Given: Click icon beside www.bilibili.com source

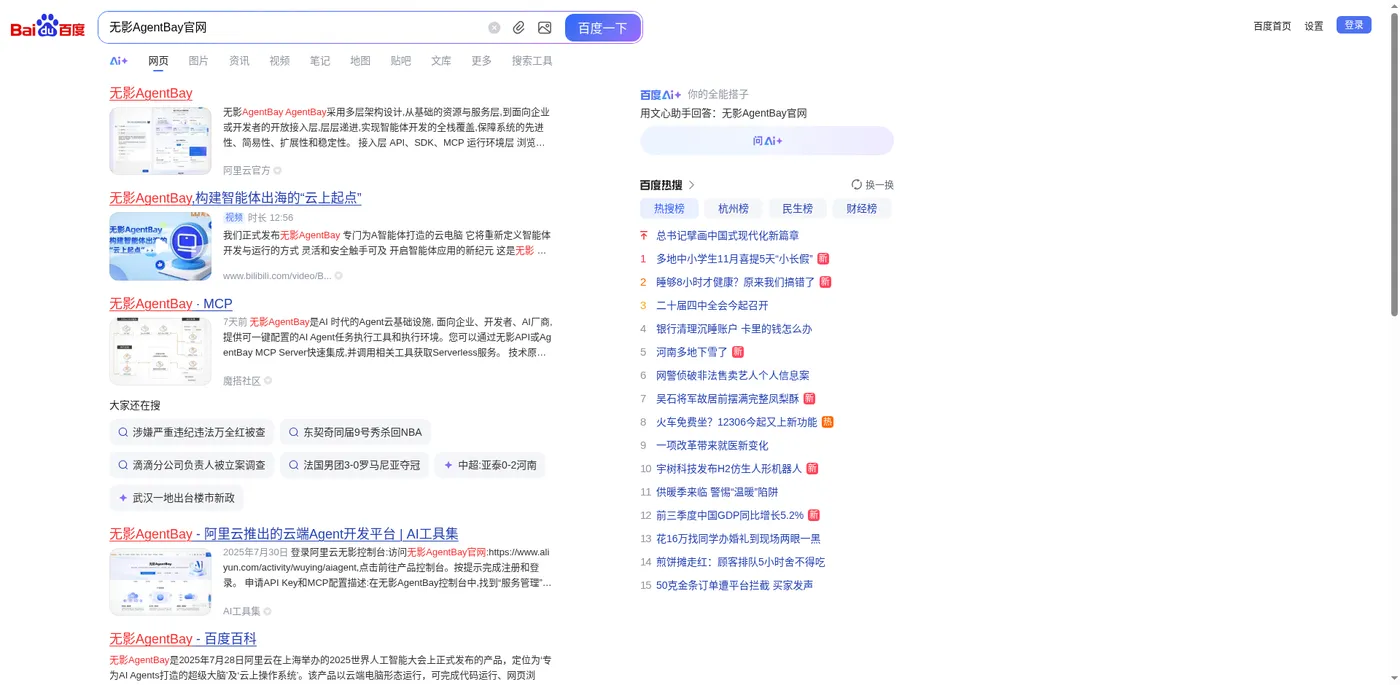Looking at the screenshot, I should [339, 276].
